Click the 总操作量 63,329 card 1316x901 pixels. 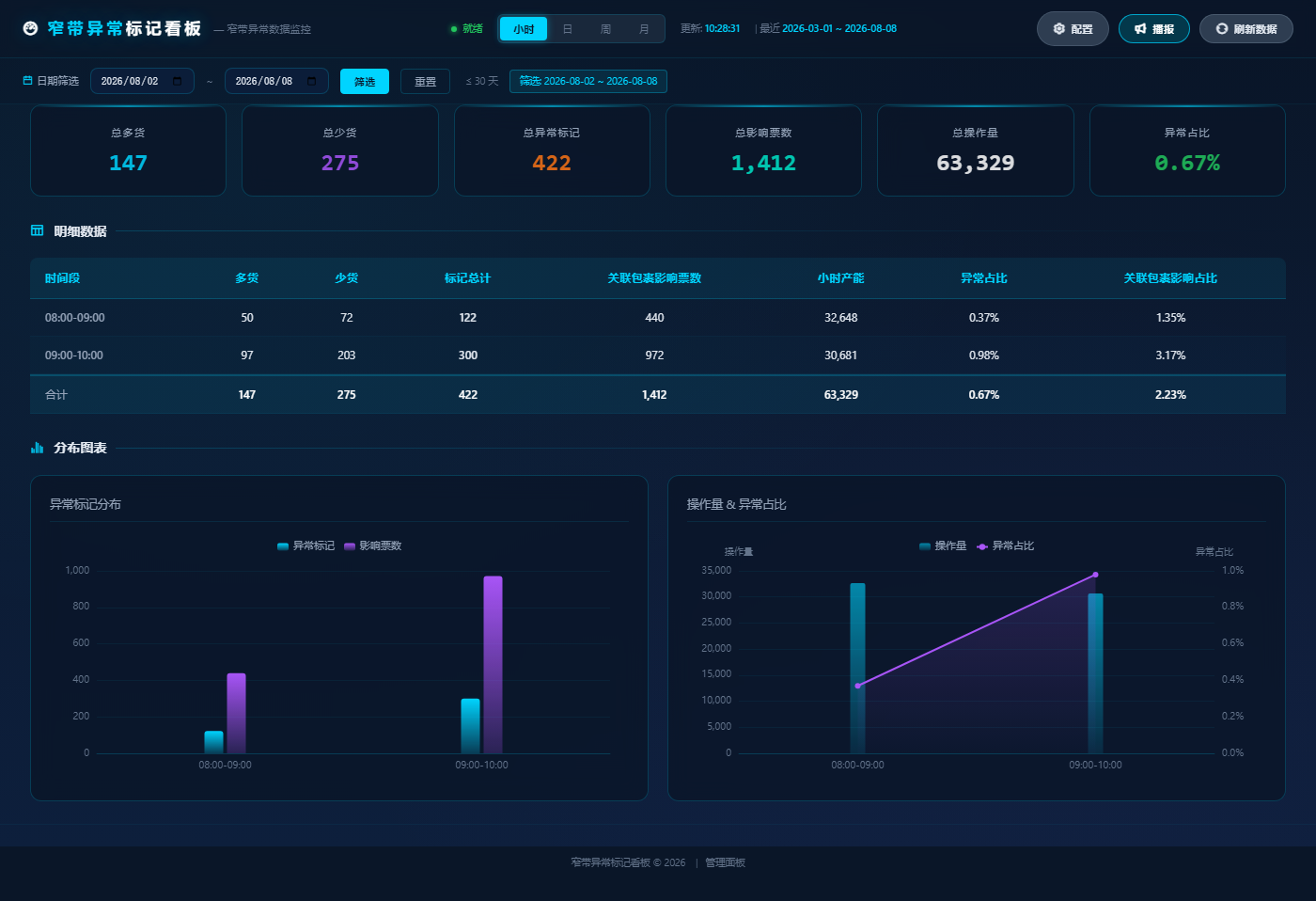976,150
